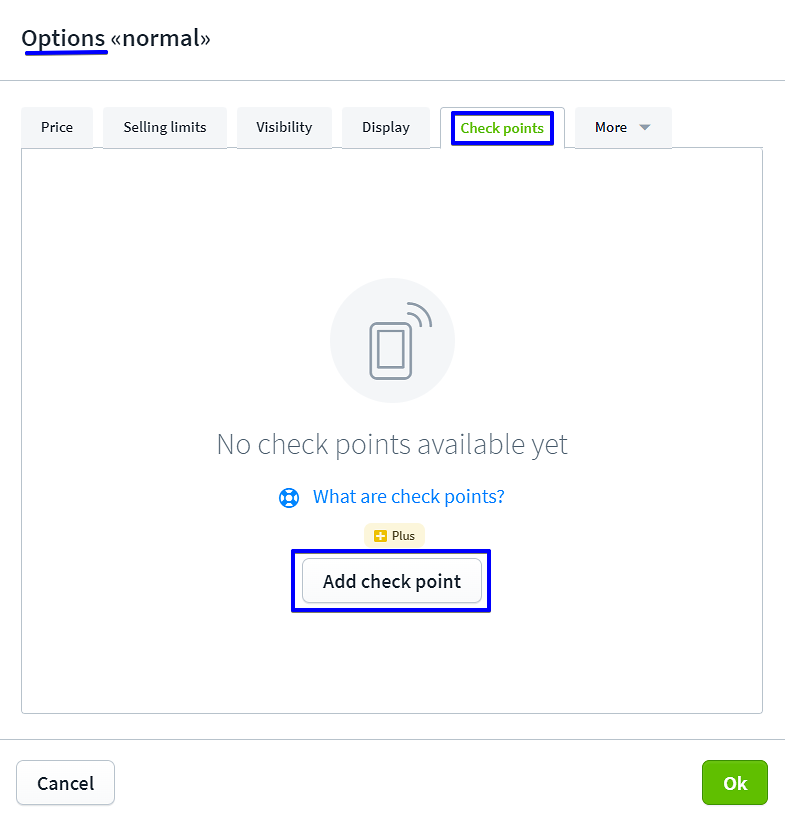785x820 pixels.
Task: Click the signal waves above the phone illustration
Action: click(x=420, y=317)
